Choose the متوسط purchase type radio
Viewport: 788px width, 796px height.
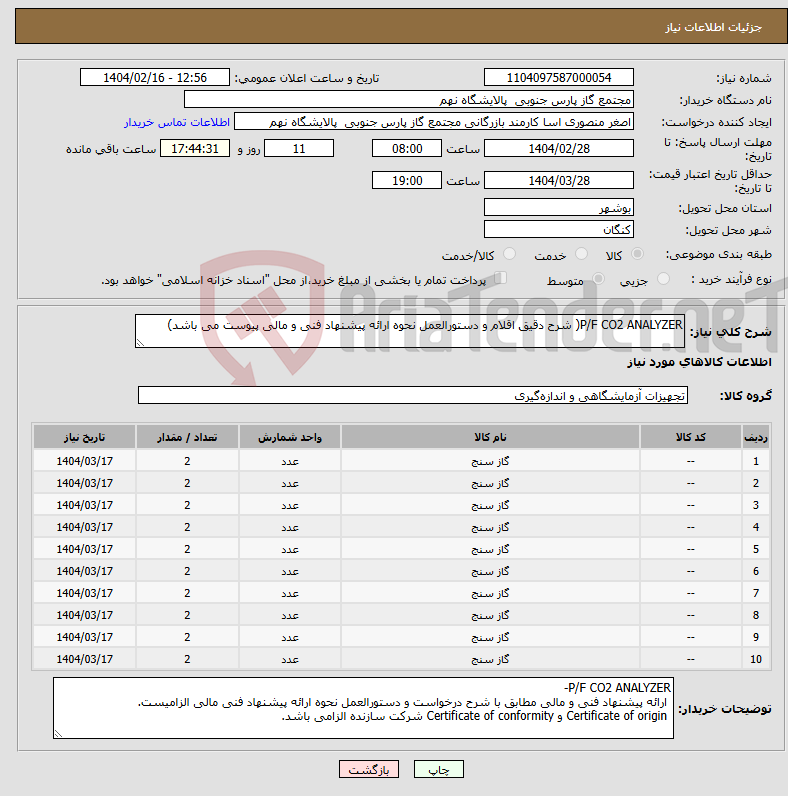point(599,279)
